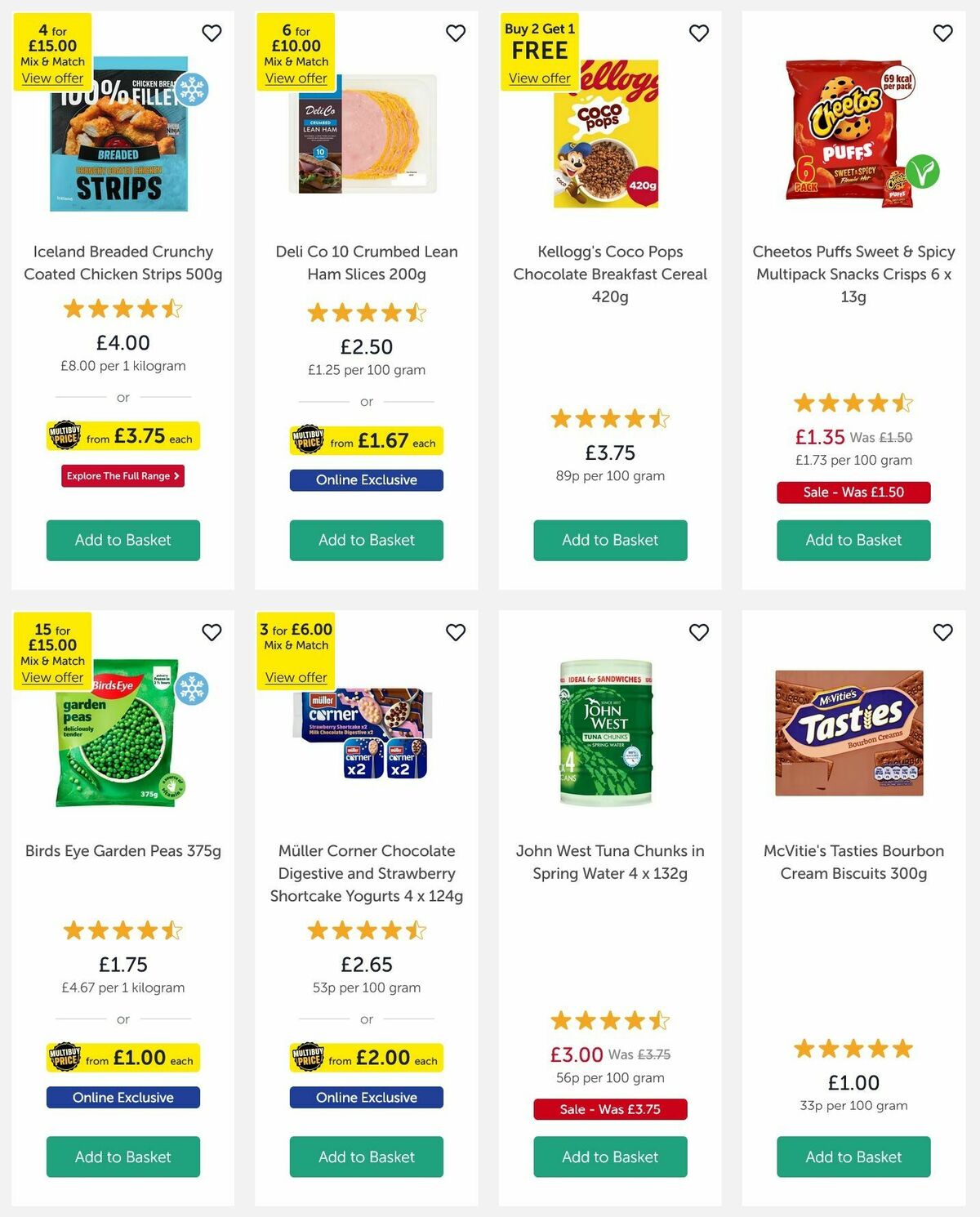Viewport: 980px width, 1217px height.
Task: Favourite the Cheetos Puffs multipack
Action: pyautogui.click(x=942, y=33)
